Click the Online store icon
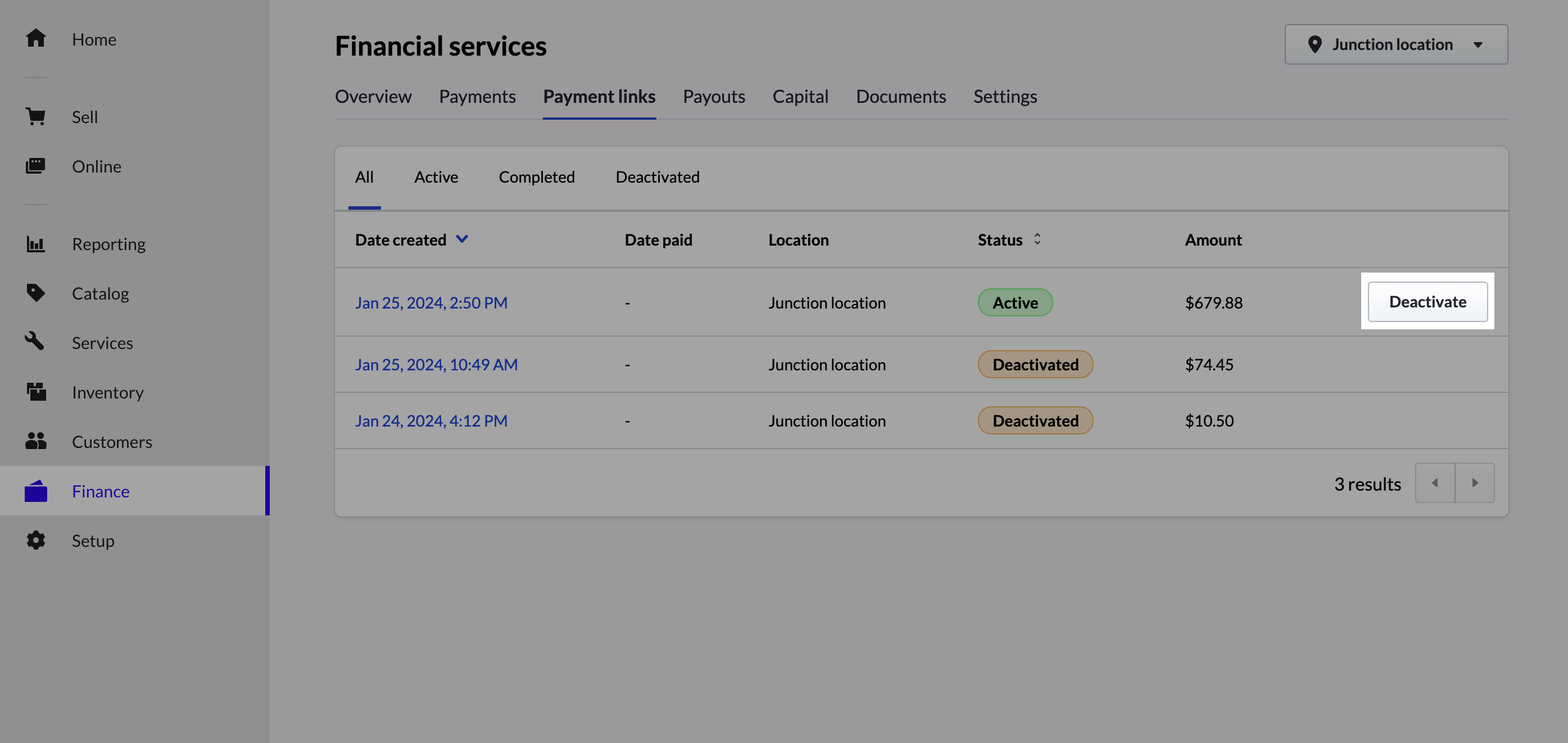Image resolution: width=1568 pixels, height=743 pixels. pyautogui.click(x=36, y=166)
